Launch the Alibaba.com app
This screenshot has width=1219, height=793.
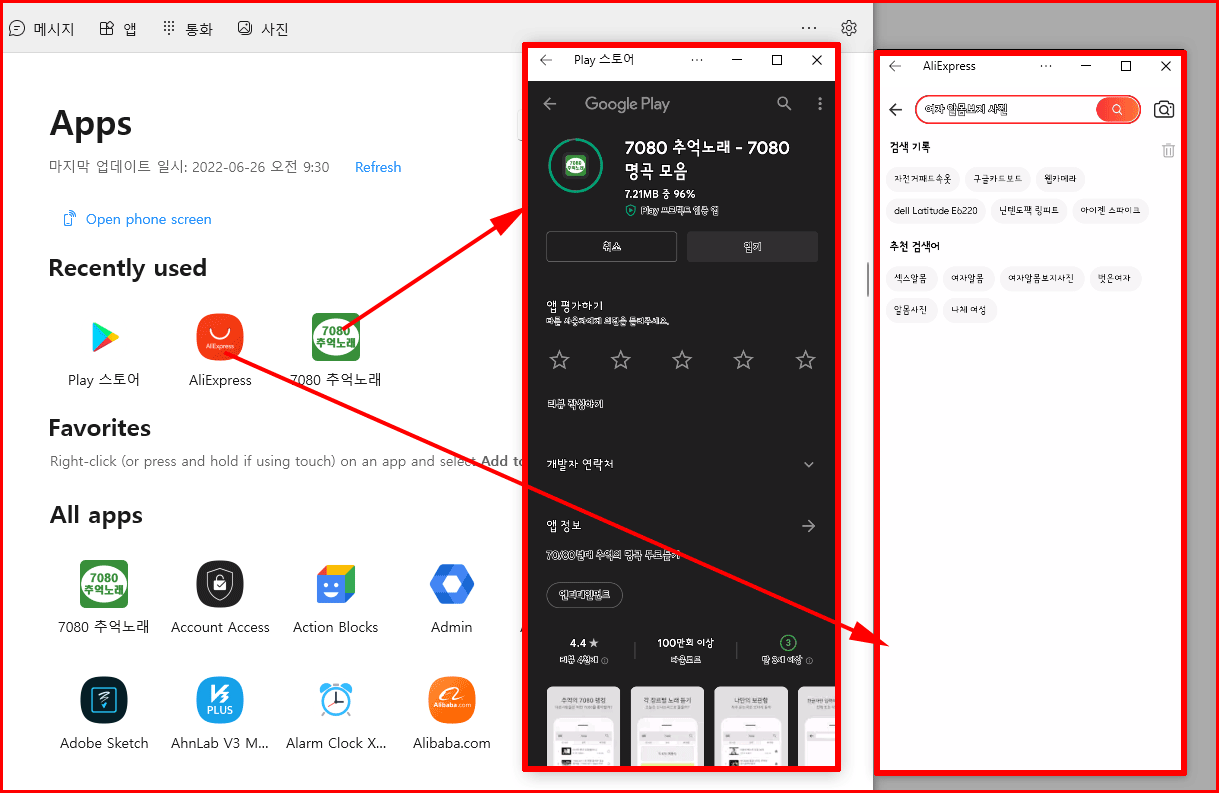point(452,700)
